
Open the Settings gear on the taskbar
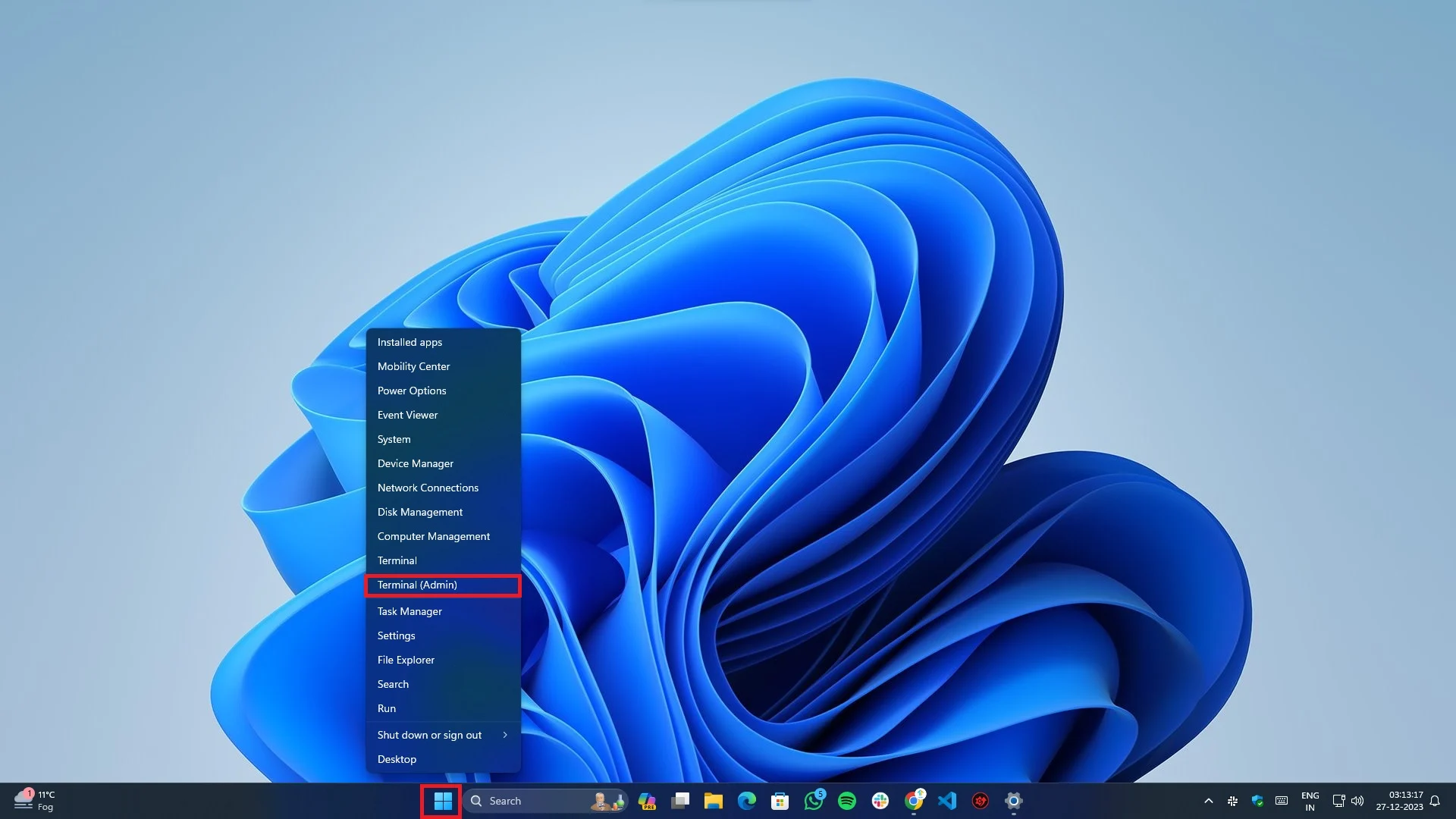point(1014,801)
